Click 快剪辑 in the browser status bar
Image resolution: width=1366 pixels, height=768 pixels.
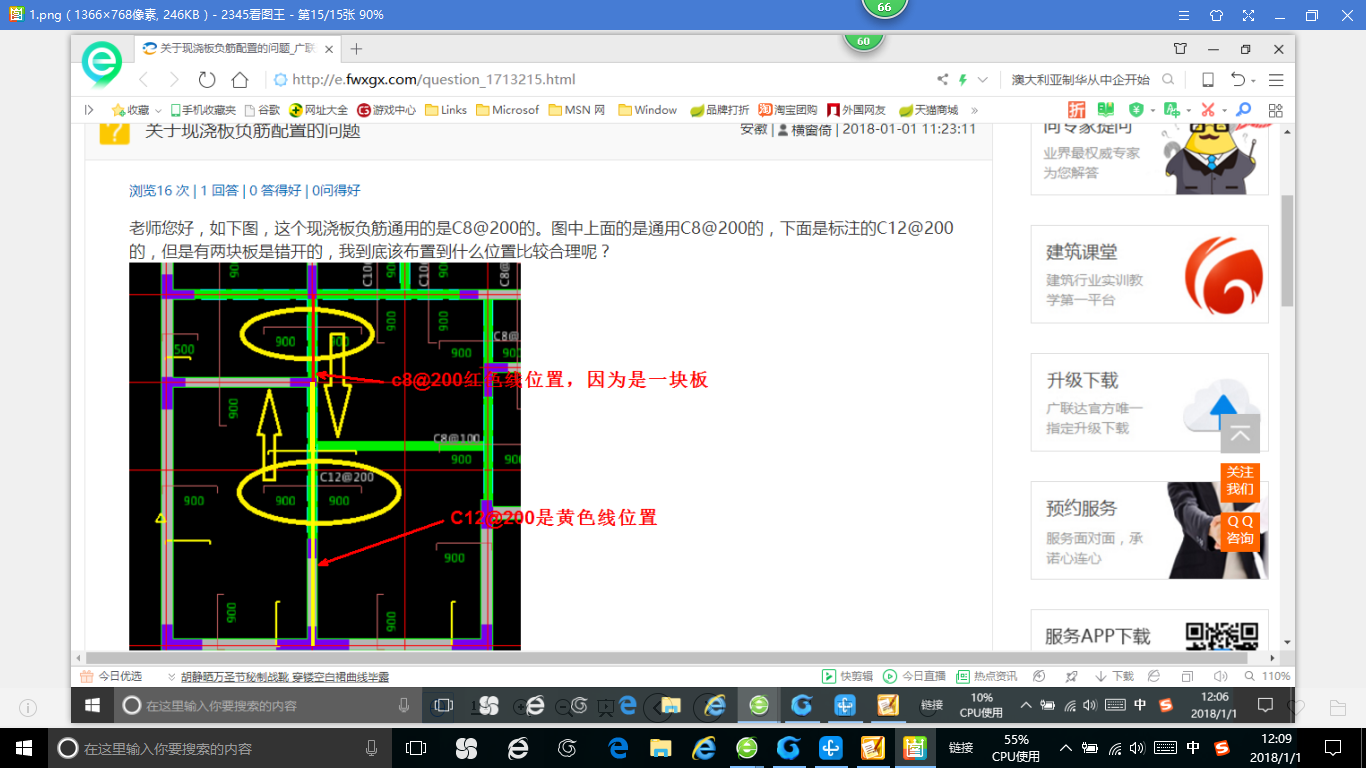848,676
